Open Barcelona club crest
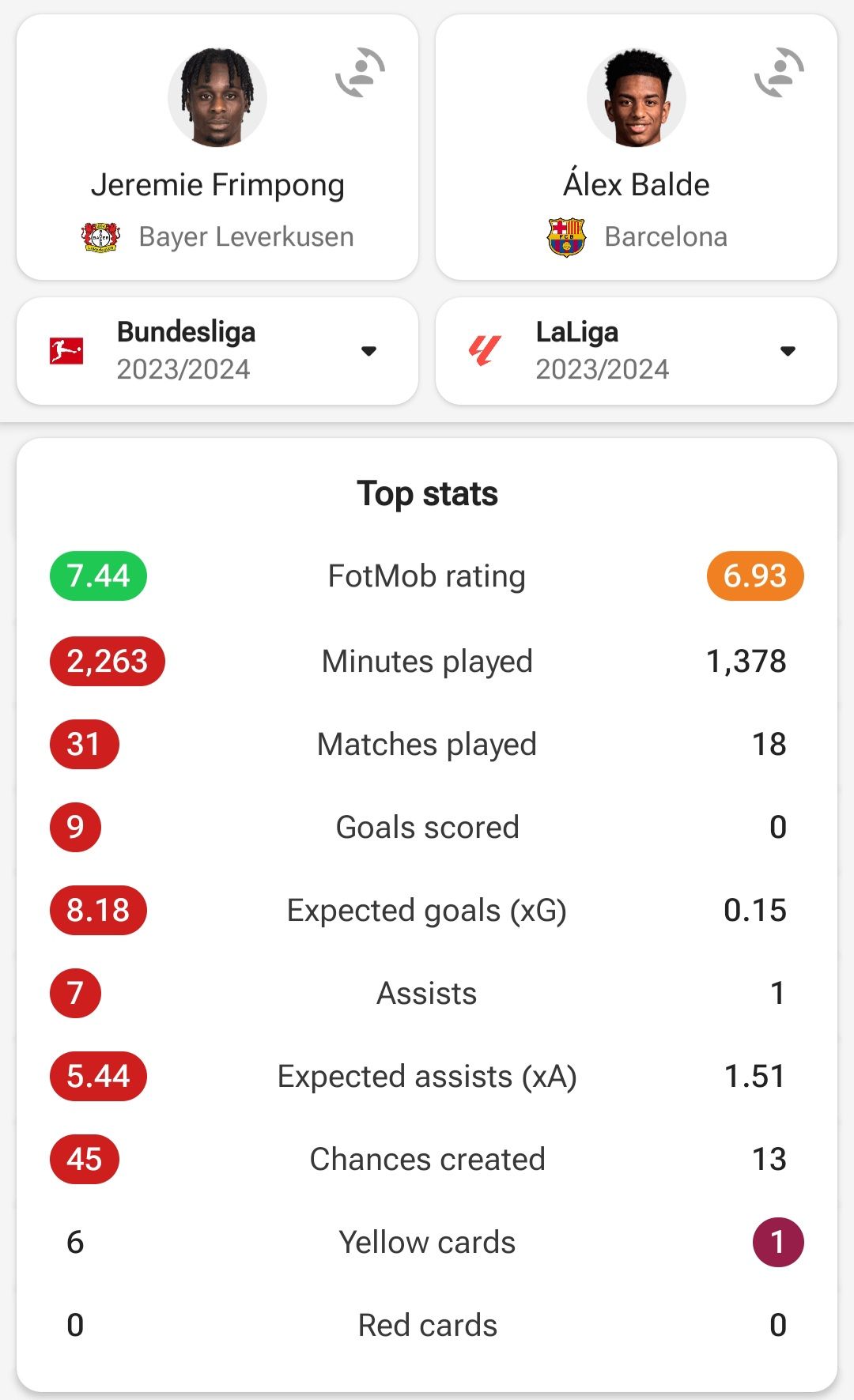The height and width of the screenshot is (1400, 854). [566, 237]
